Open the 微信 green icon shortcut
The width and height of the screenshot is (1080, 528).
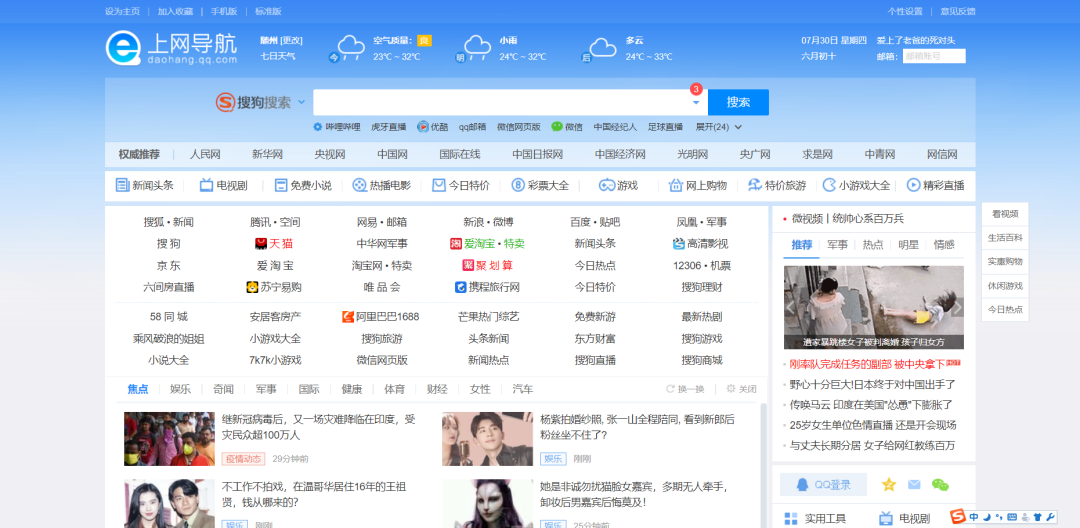(557, 127)
